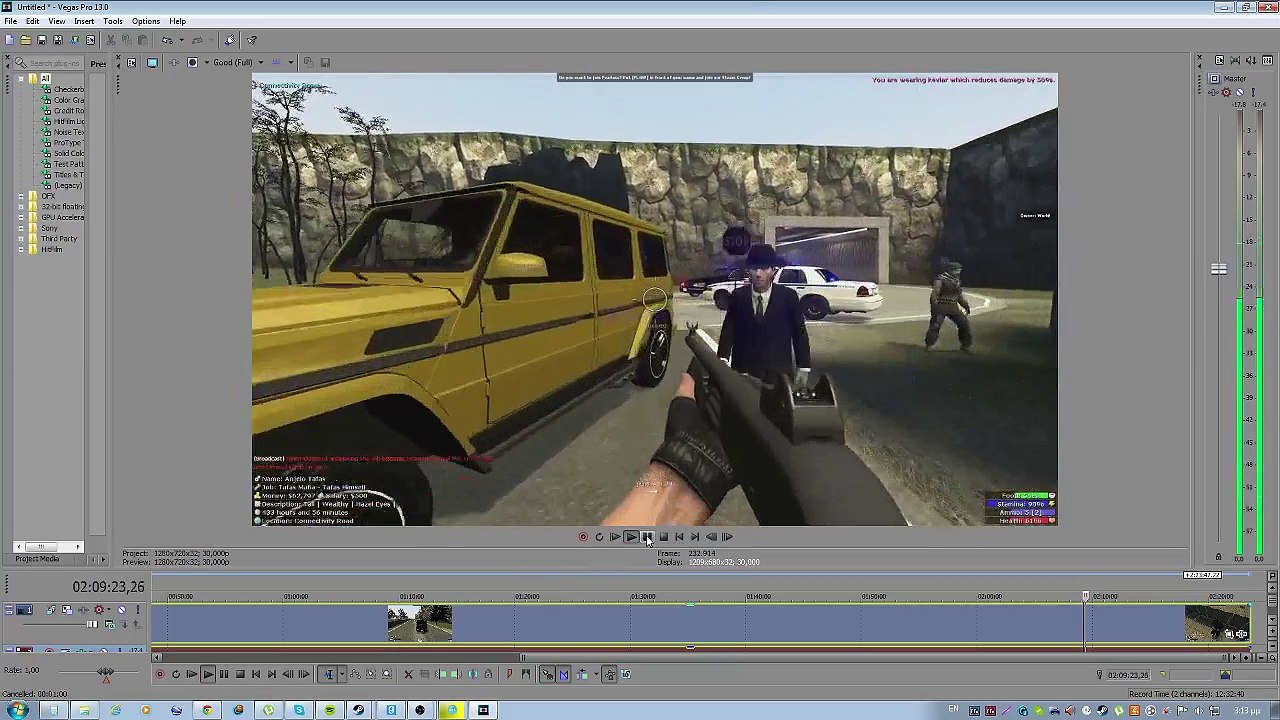Open the Auto Ripple mode dropdown arrow
Screen dimensions: 1280x720
pos(596,674)
